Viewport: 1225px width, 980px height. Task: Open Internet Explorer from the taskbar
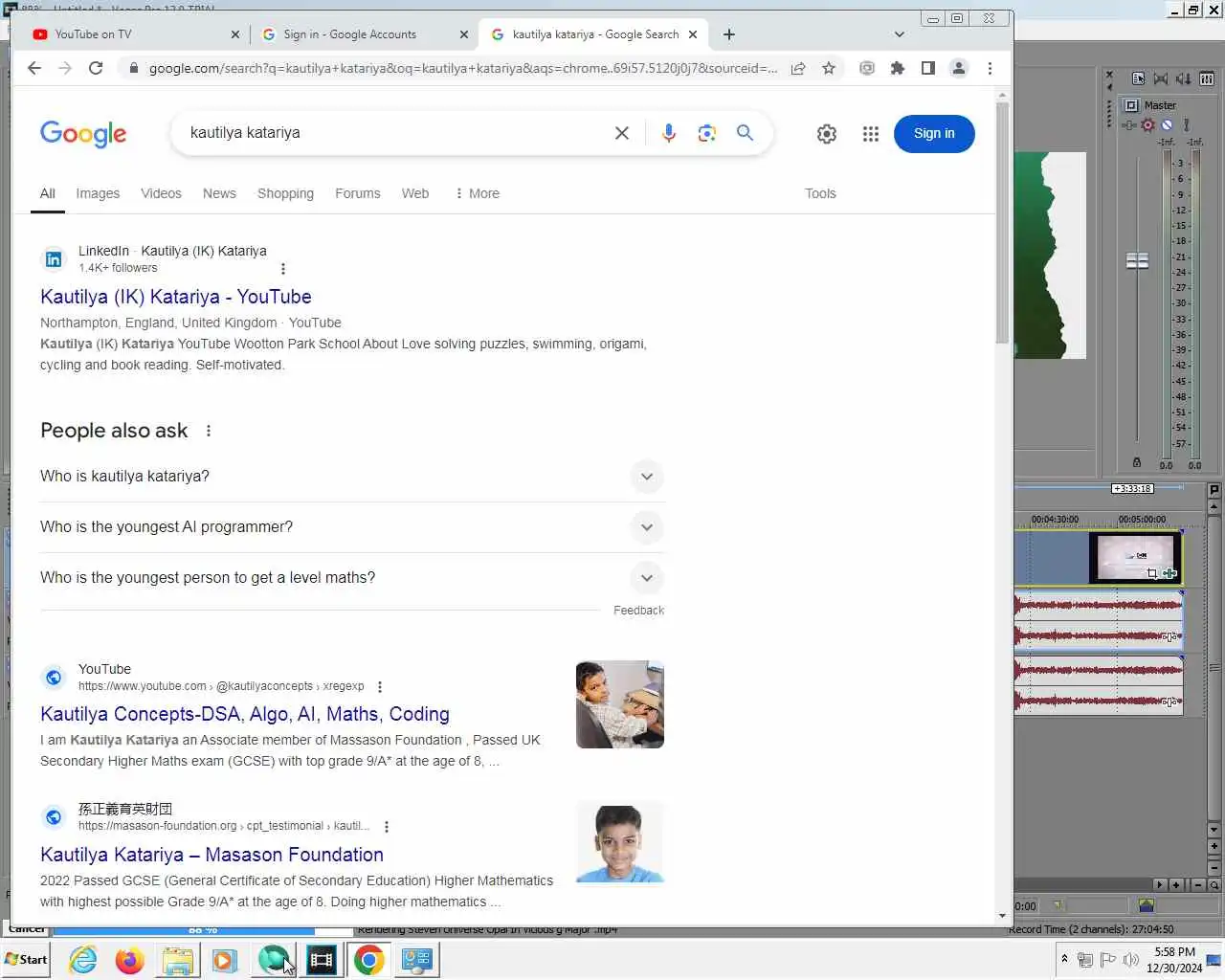click(83, 960)
